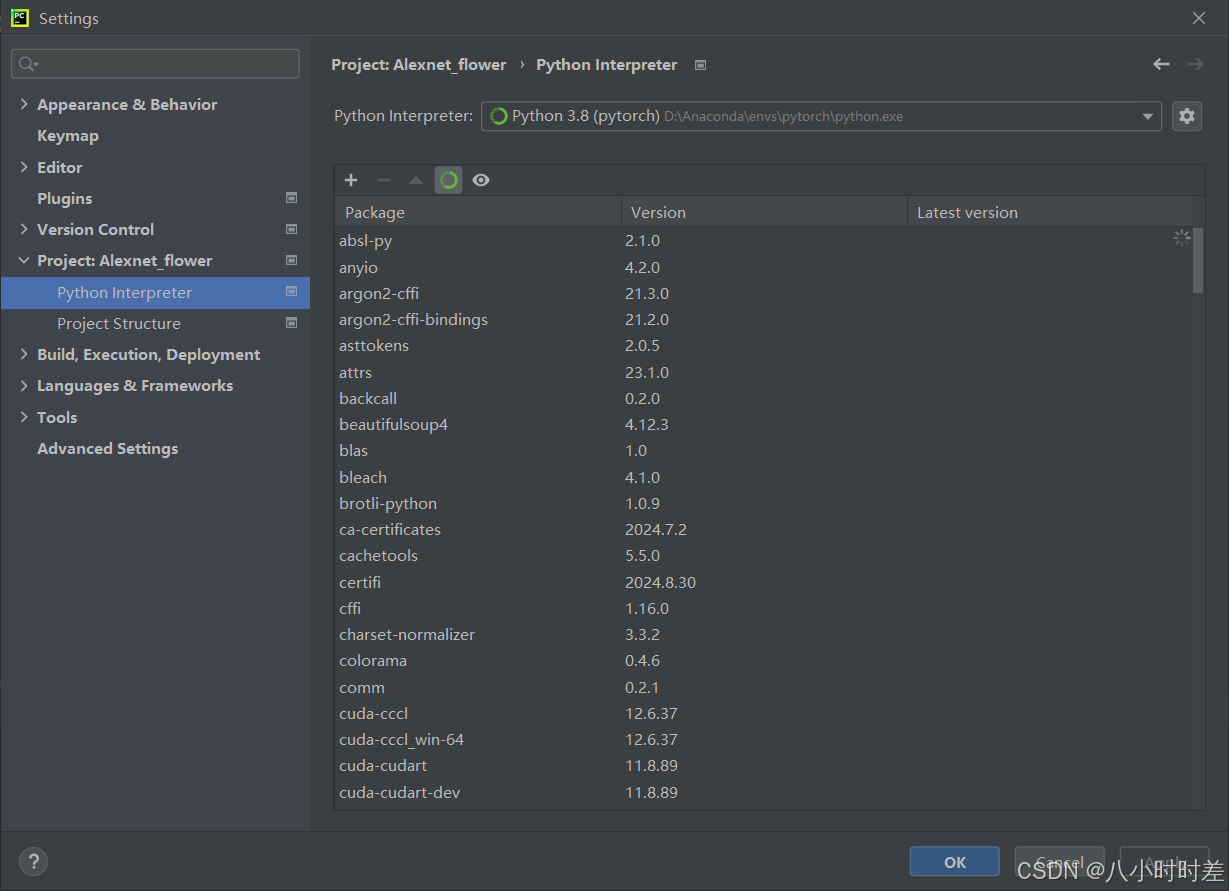Viewport: 1229px width, 891px height.
Task: Select the blas package row
Action: coord(763,450)
